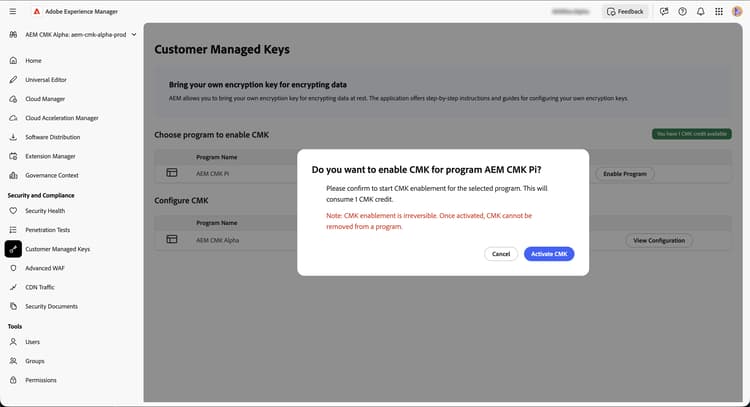Click the Advanced WAF shield icon

point(13,268)
